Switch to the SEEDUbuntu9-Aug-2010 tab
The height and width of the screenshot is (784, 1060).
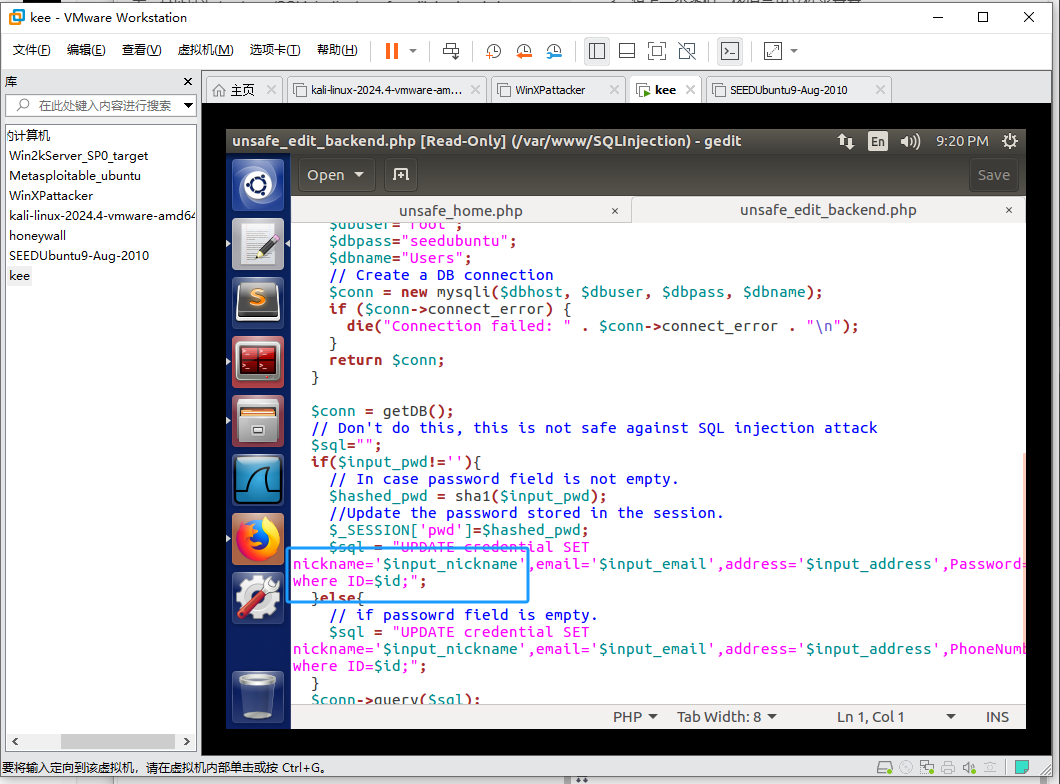pos(788,90)
